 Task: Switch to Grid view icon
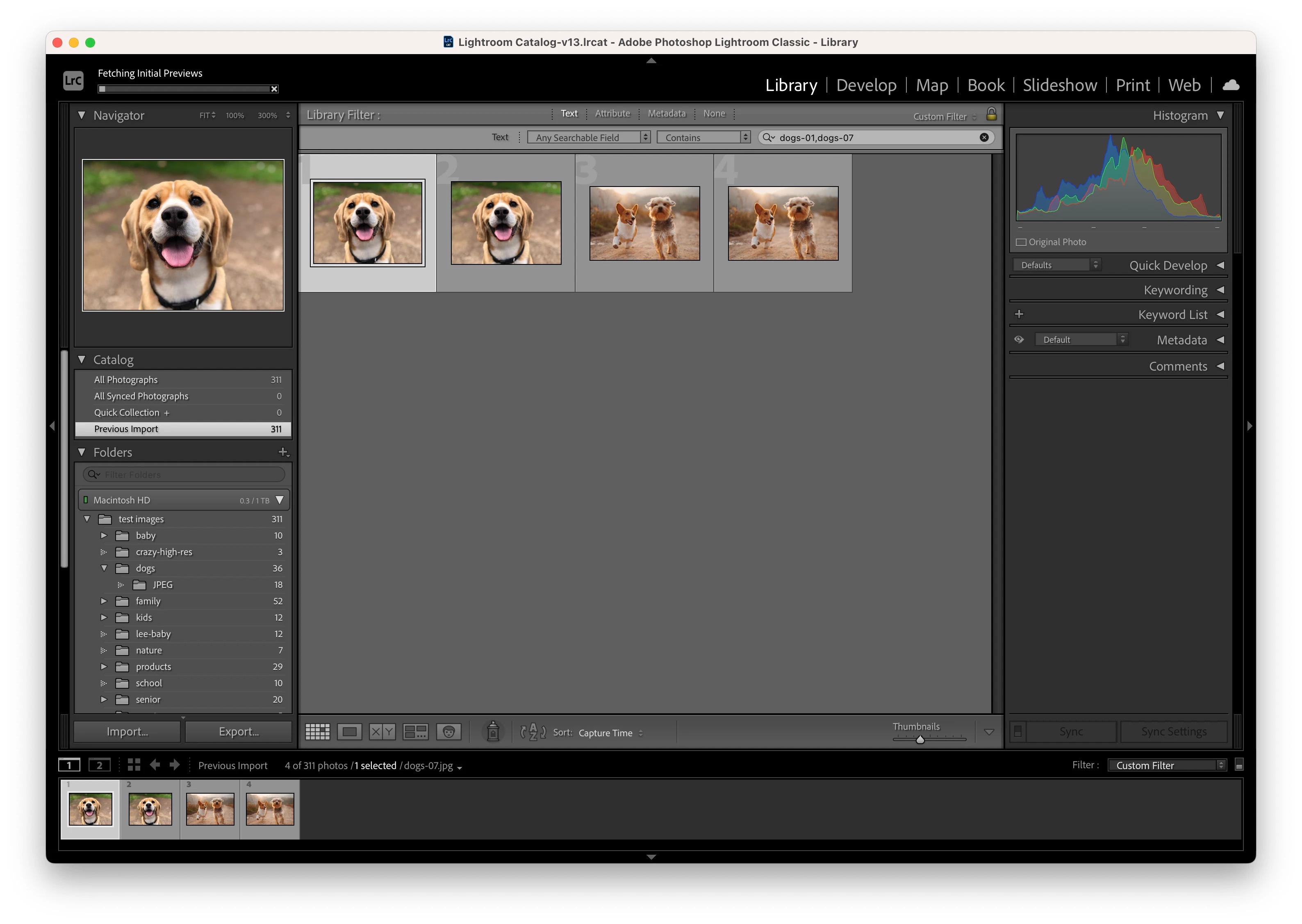click(x=317, y=732)
